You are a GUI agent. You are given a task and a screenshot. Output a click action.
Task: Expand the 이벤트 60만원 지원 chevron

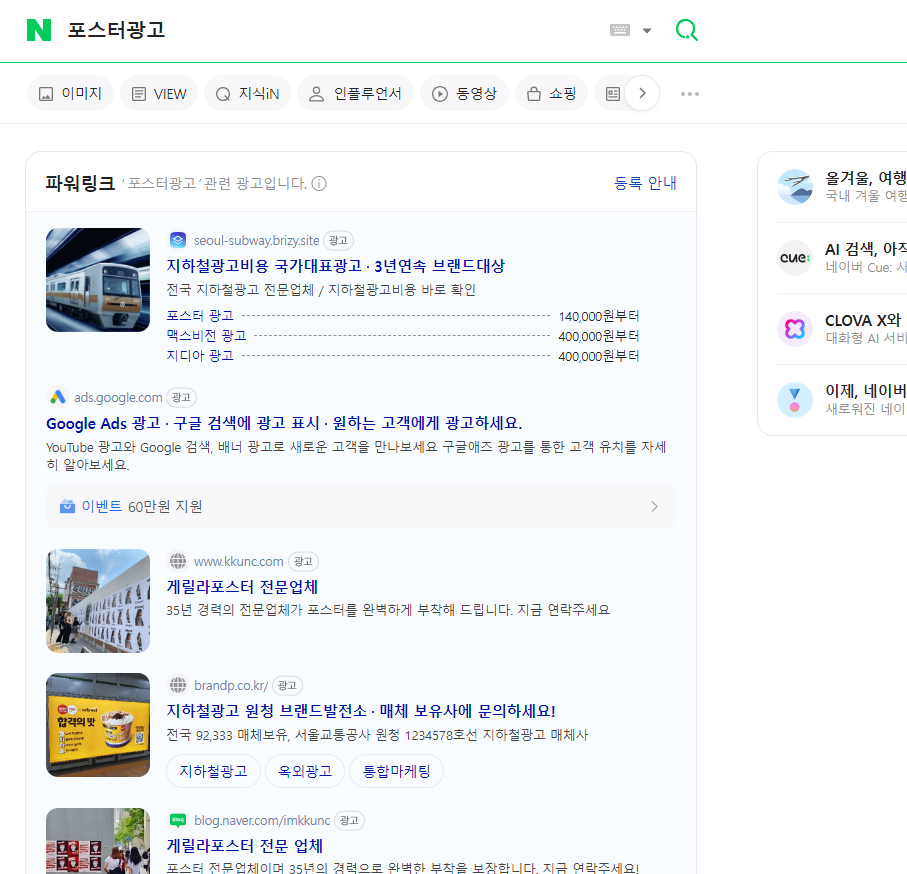pyautogui.click(x=654, y=507)
